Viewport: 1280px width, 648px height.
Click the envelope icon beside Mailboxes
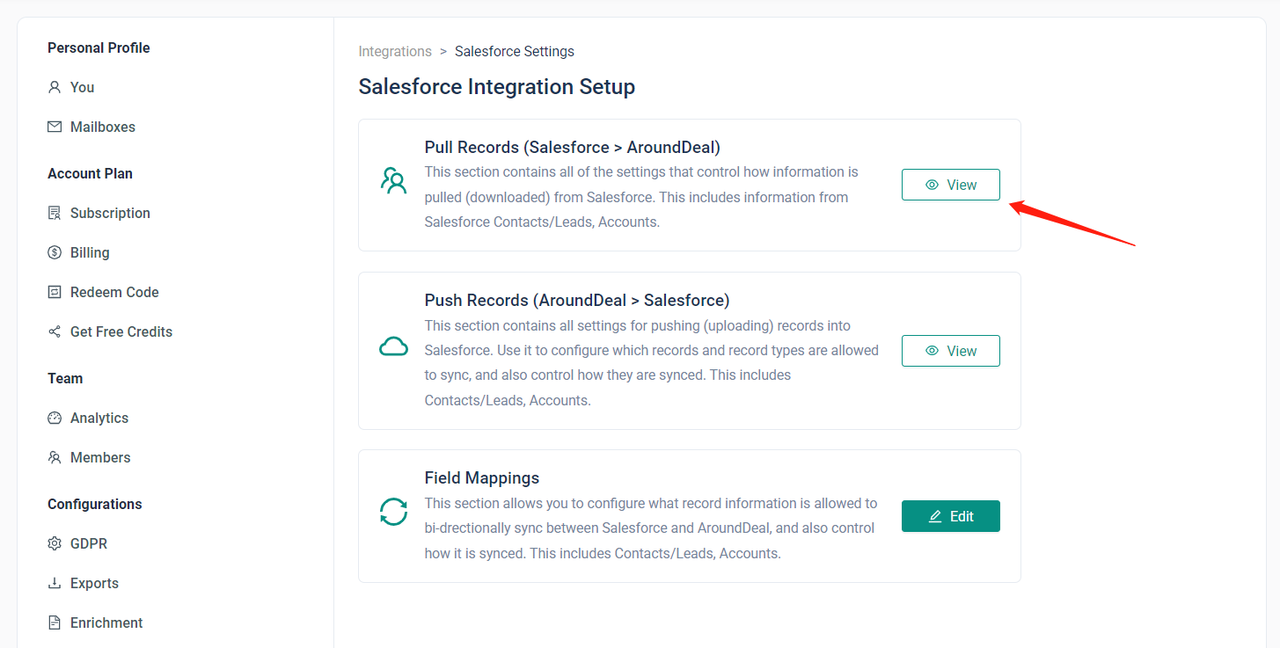pyautogui.click(x=55, y=127)
